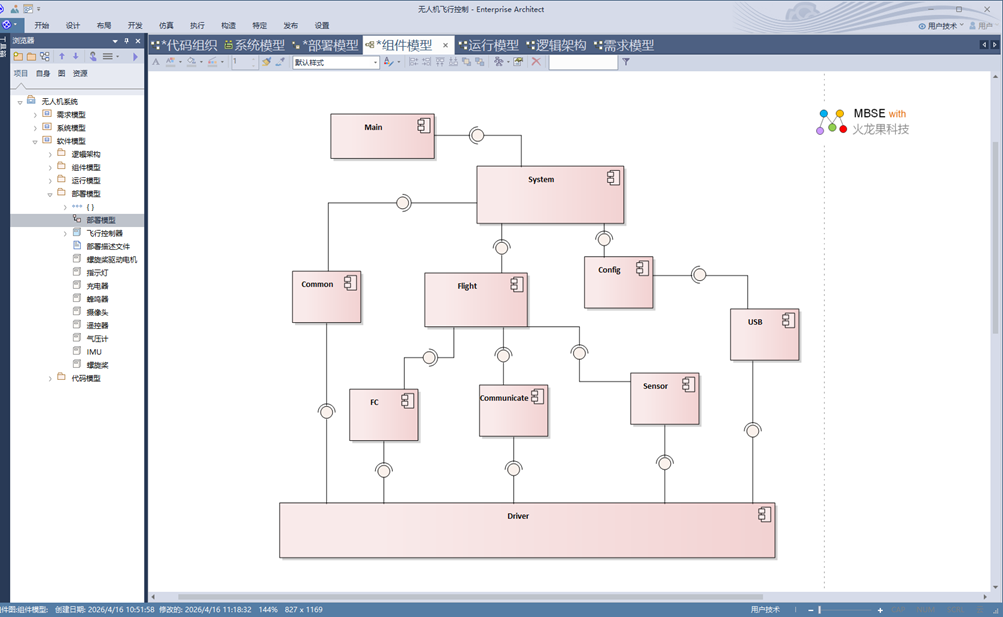This screenshot has height=617, width=1003.
Task: Click the zoom slider in status bar
Action: click(820, 610)
